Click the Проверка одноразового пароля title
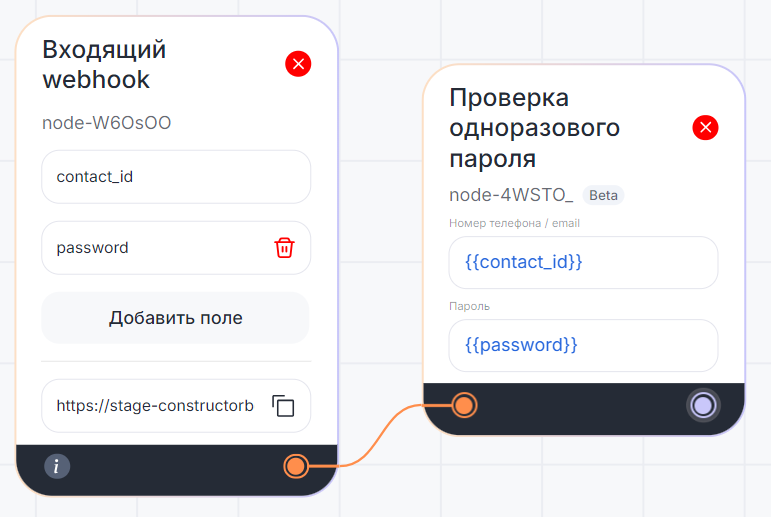 point(534,128)
